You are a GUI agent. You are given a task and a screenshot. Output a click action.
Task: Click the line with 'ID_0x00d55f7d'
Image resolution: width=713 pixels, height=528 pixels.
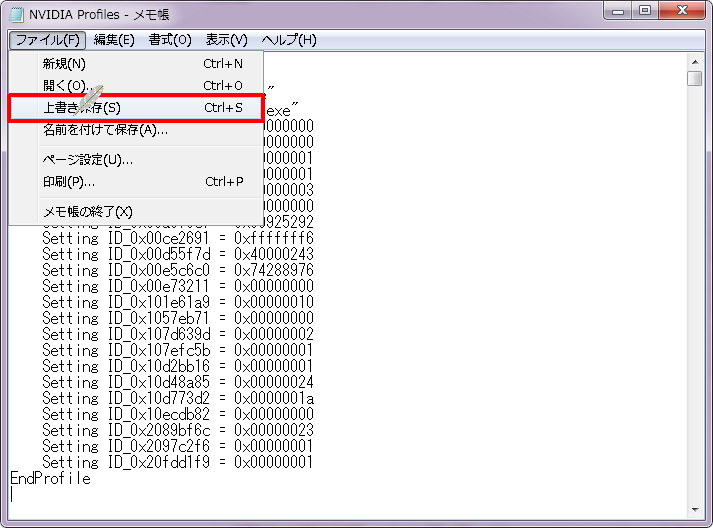tap(178, 254)
